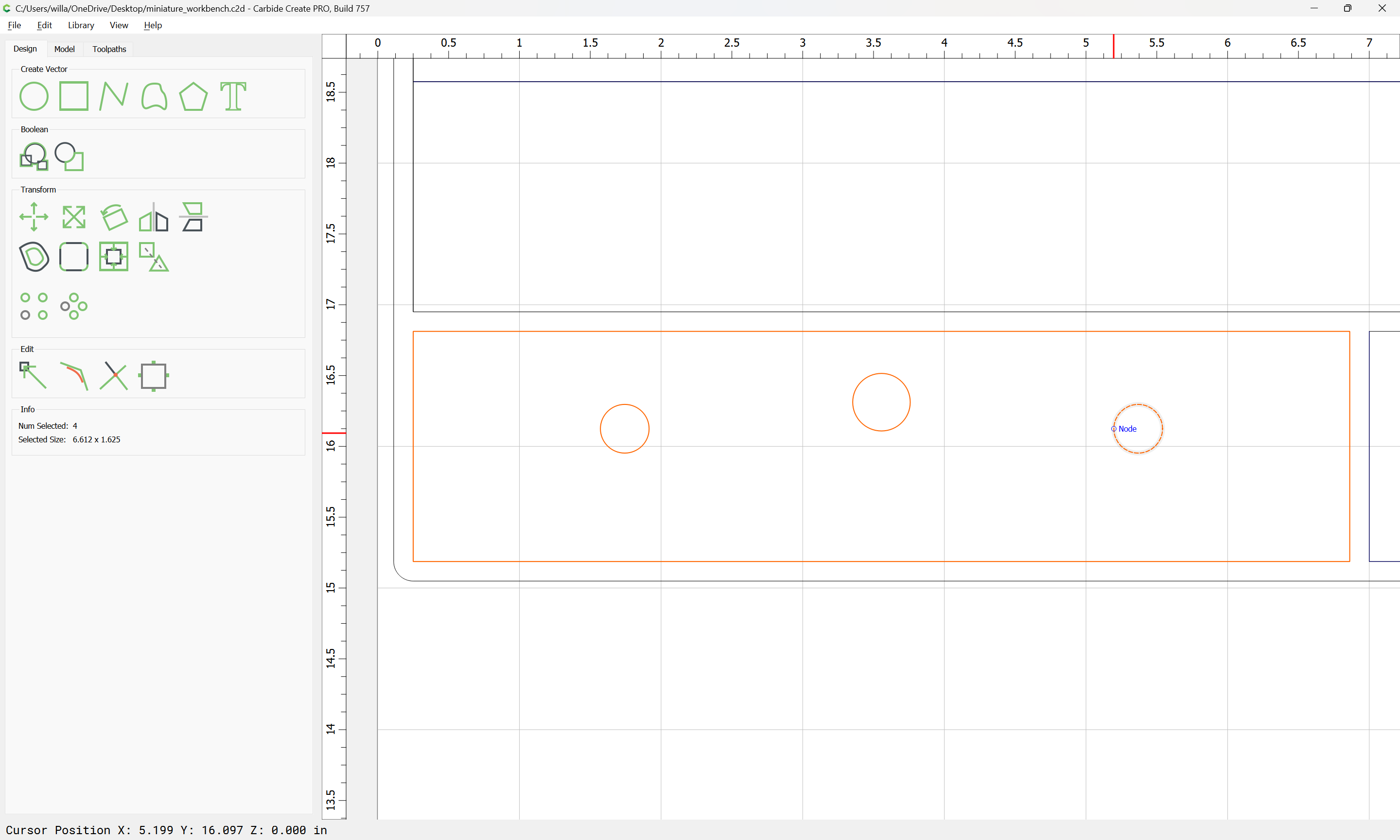Open the Circular array tool
The image size is (1400, 840).
pyautogui.click(x=73, y=306)
